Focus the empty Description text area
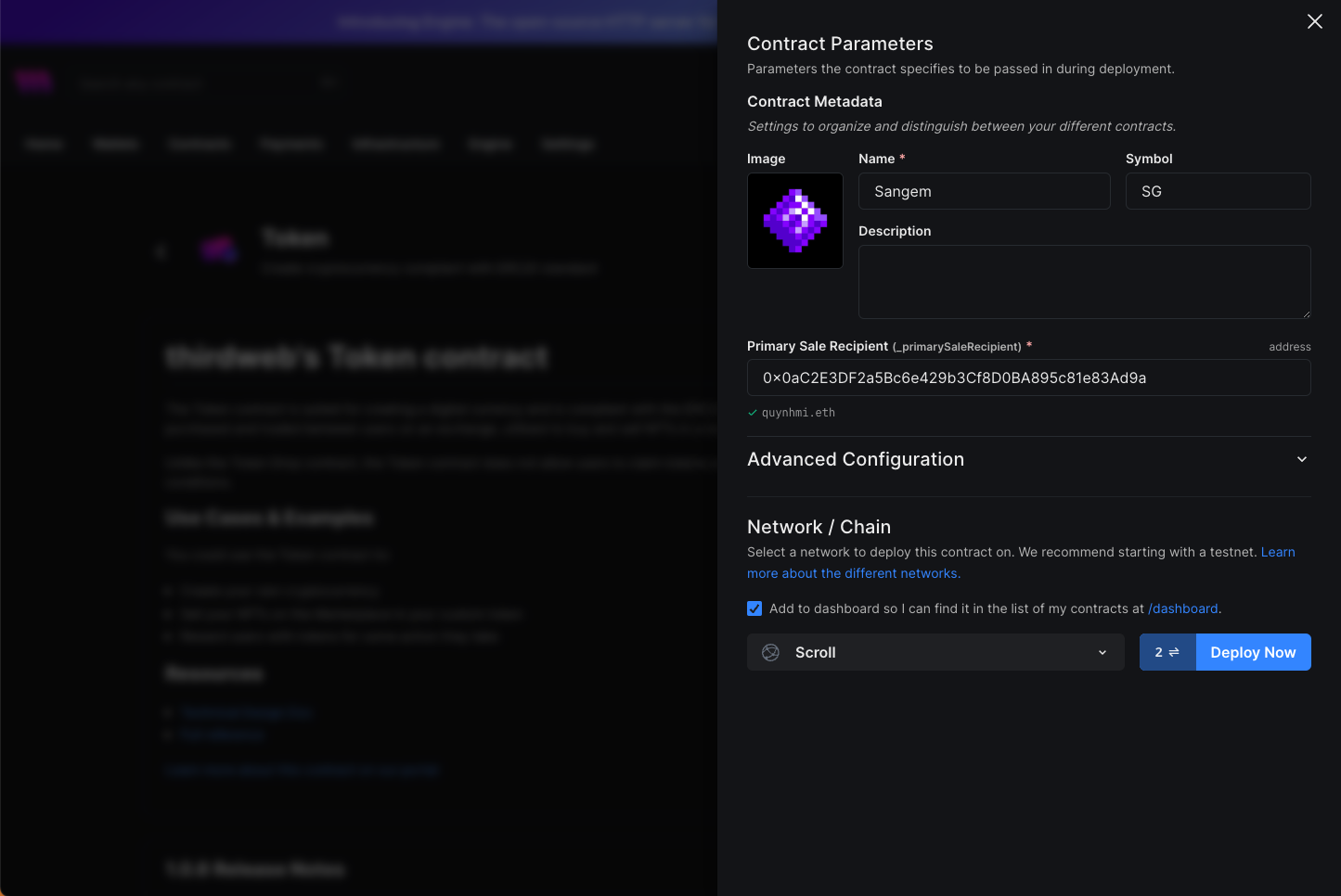 (x=1085, y=282)
